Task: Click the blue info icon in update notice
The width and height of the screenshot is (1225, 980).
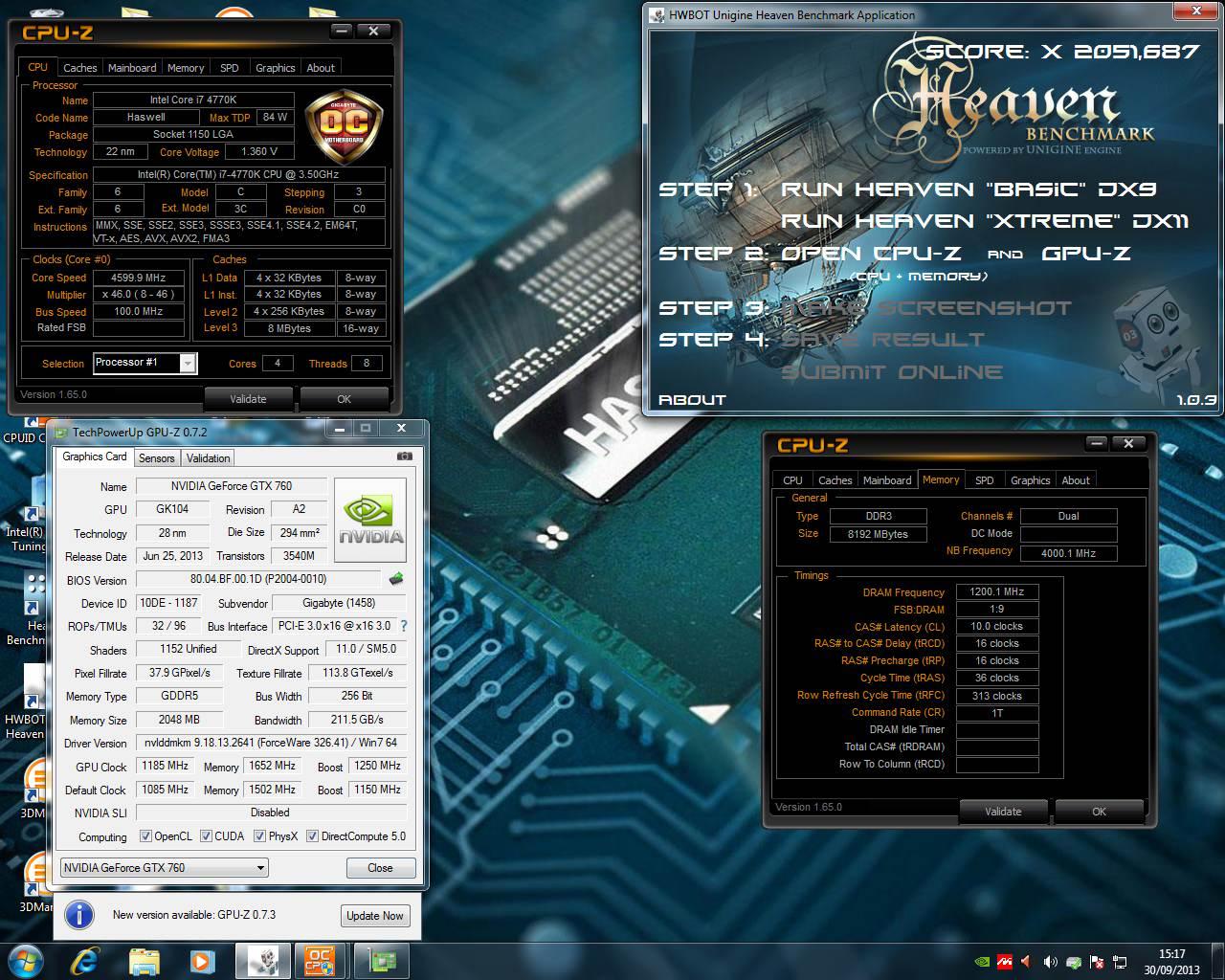Action: (x=79, y=915)
